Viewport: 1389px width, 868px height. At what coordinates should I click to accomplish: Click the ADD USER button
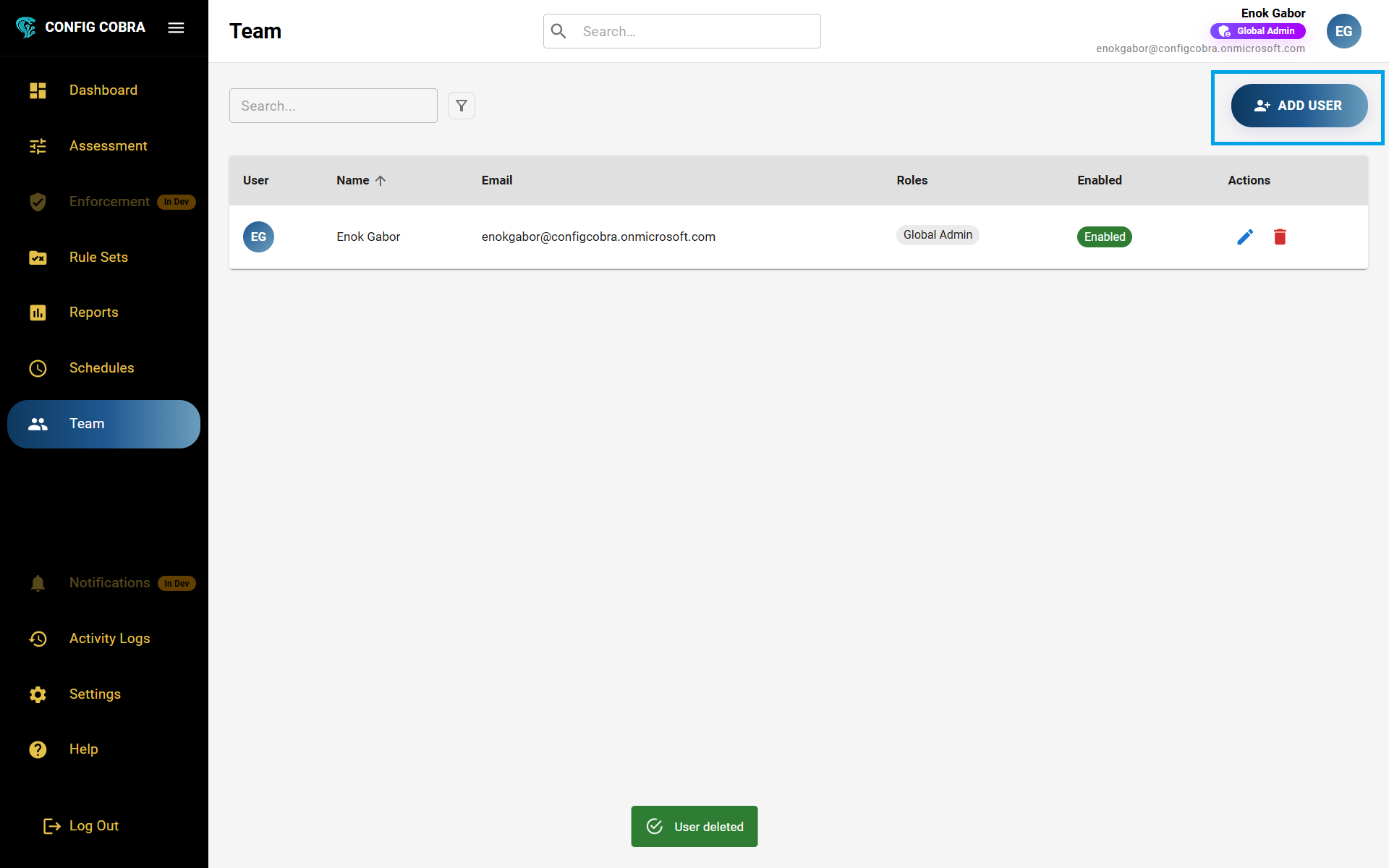pos(1298,106)
